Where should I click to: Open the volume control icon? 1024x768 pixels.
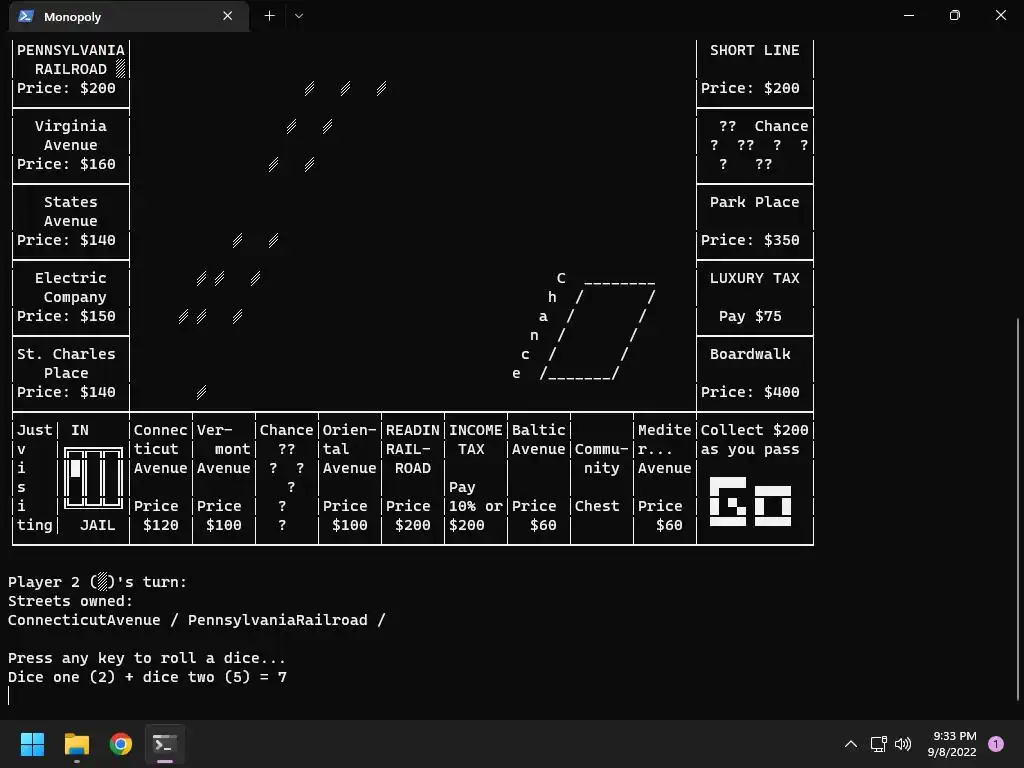pos(903,744)
